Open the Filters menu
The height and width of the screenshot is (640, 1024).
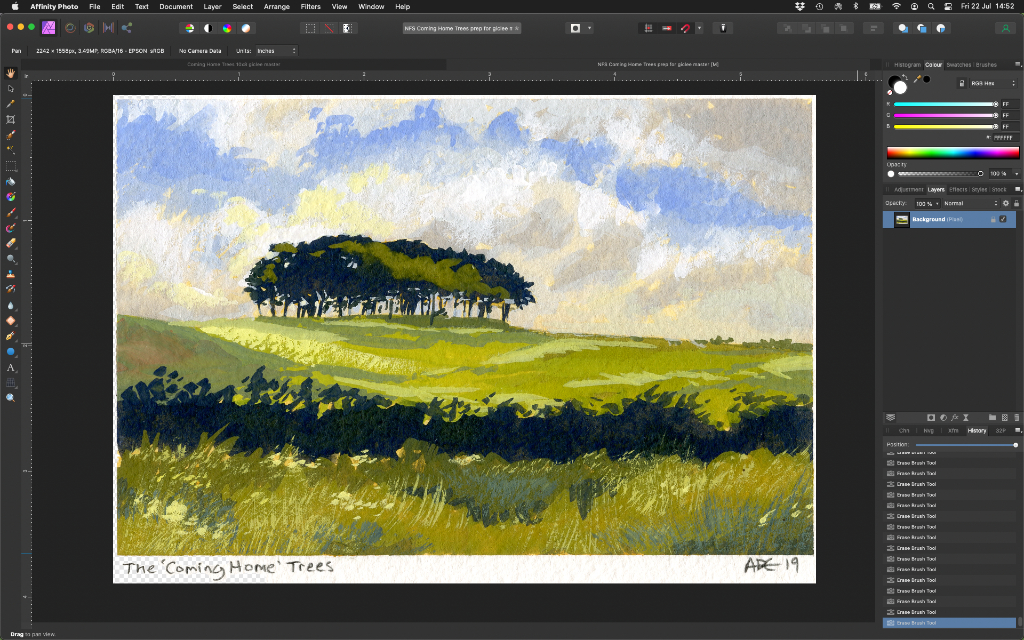[x=310, y=6]
